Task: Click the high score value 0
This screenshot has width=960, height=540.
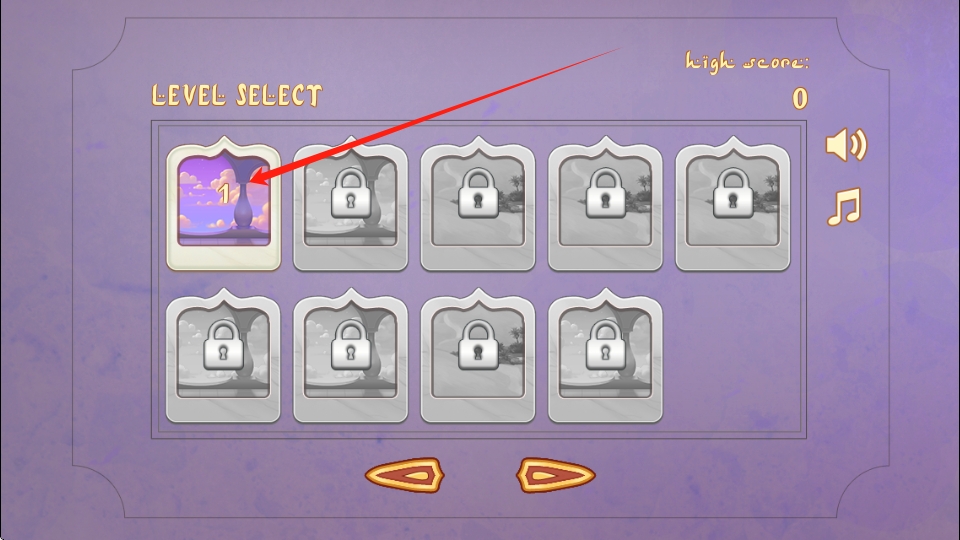Action: tap(800, 99)
